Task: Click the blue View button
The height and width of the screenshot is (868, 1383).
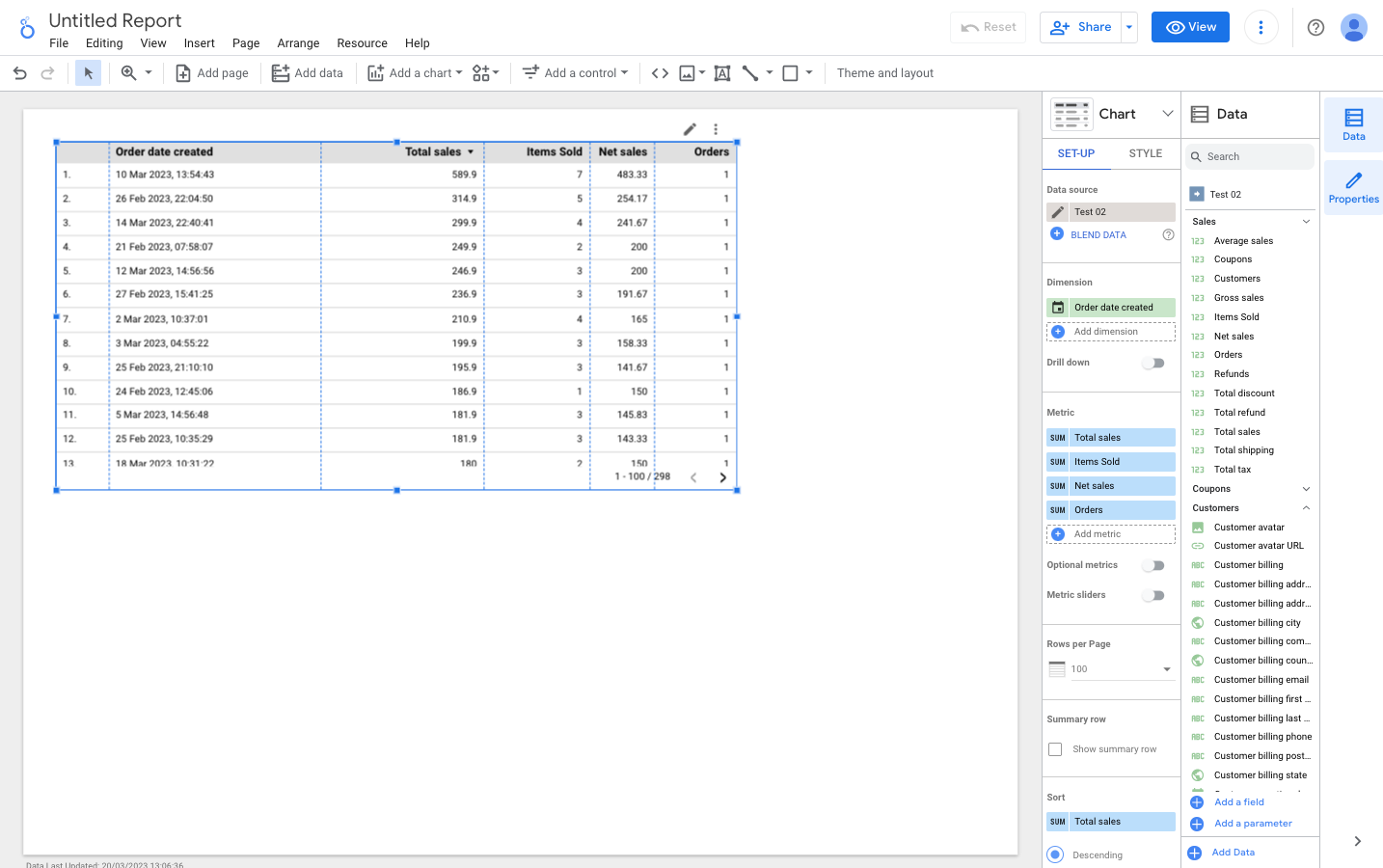Action: [x=1190, y=27]
